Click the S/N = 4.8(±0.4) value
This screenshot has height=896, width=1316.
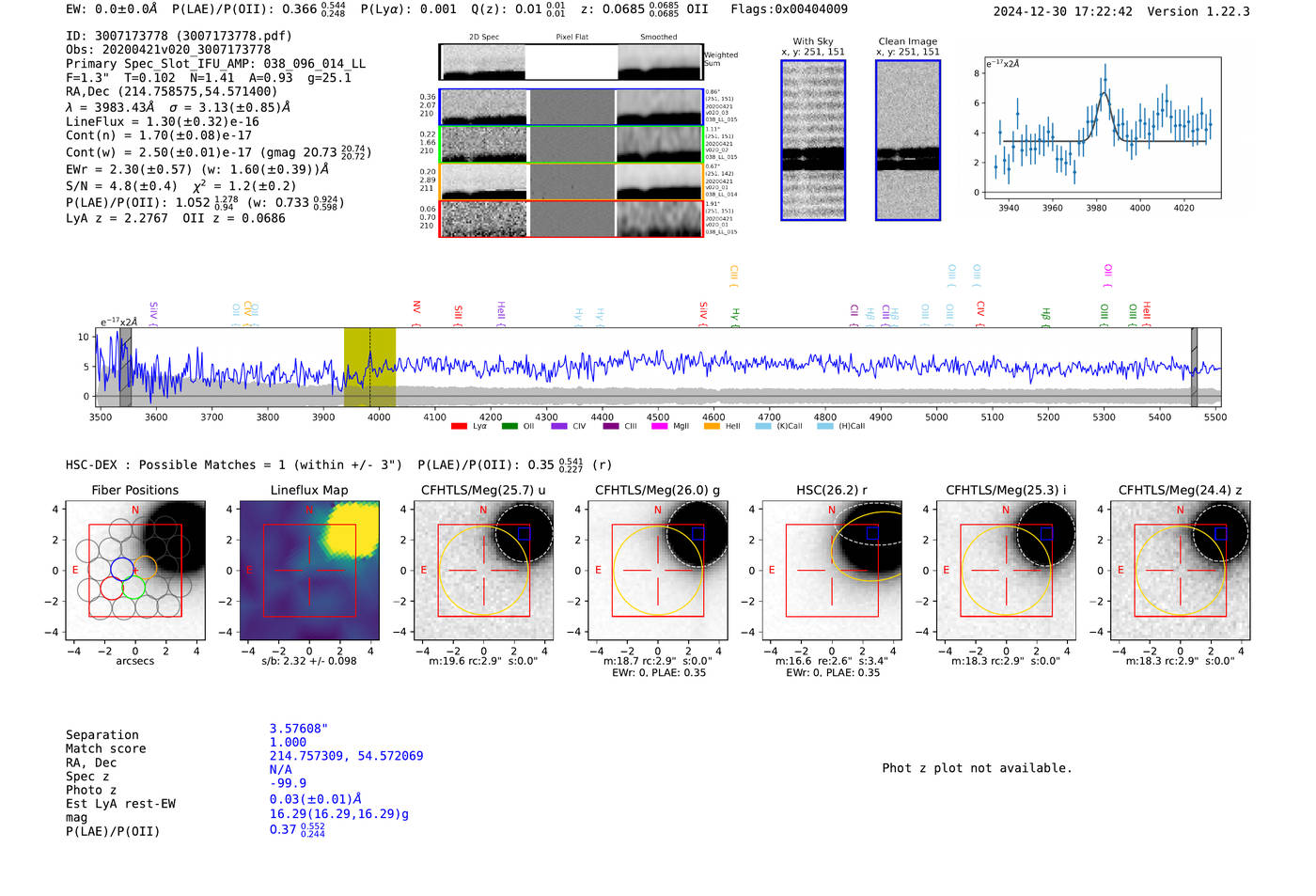[121, 186]
